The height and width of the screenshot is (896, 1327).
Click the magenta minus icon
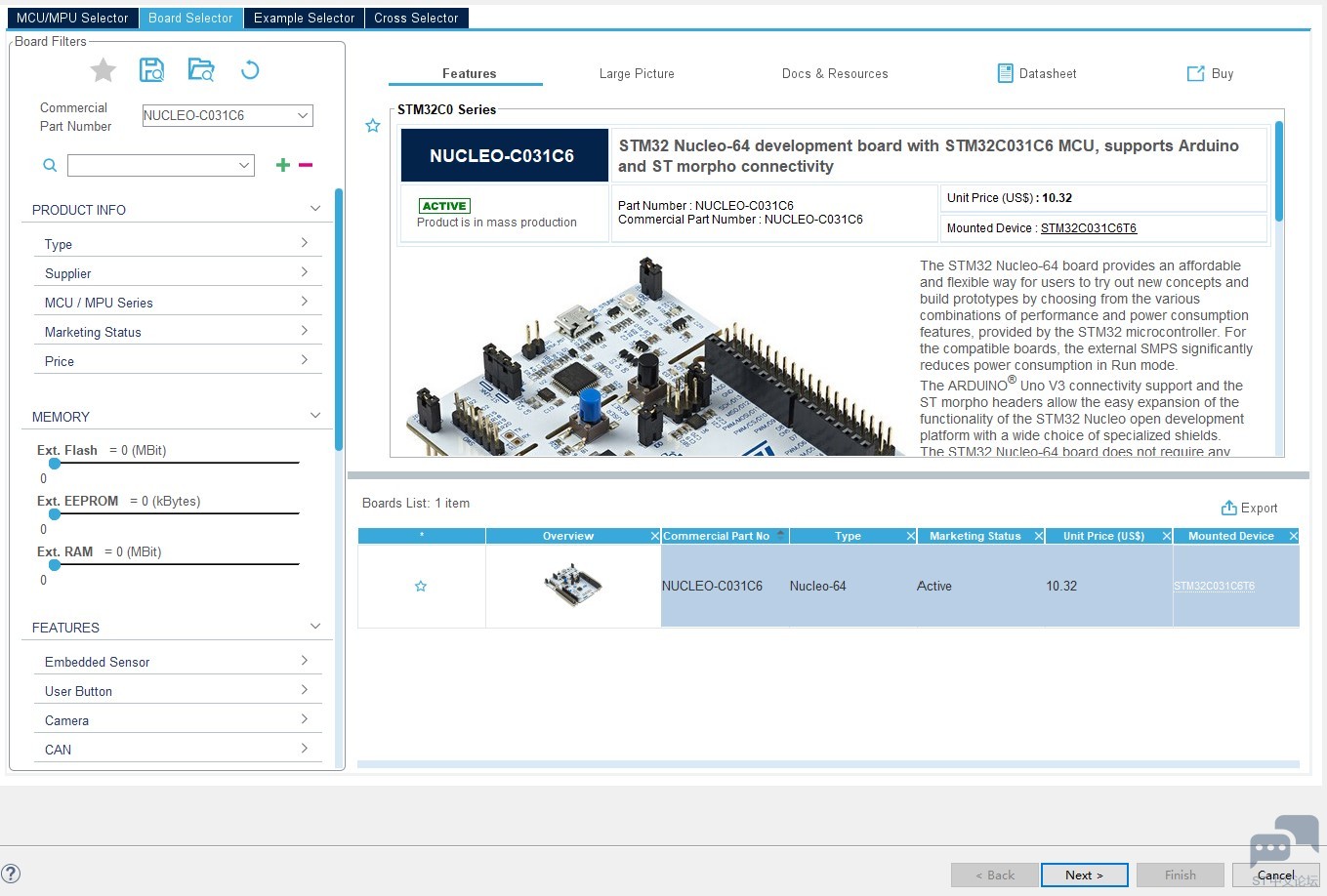point(306,165)
